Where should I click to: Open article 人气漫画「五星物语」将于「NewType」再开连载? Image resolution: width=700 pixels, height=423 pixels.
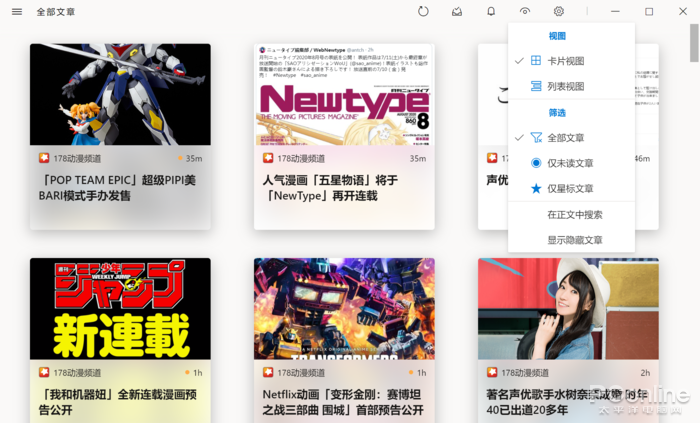[330, 188]
